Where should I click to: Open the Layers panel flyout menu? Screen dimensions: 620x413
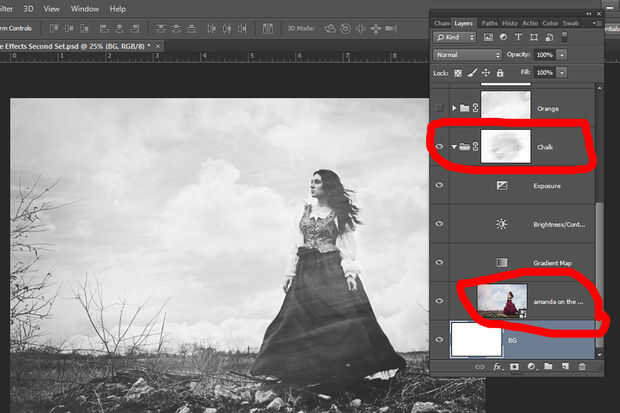click(596, 23)
